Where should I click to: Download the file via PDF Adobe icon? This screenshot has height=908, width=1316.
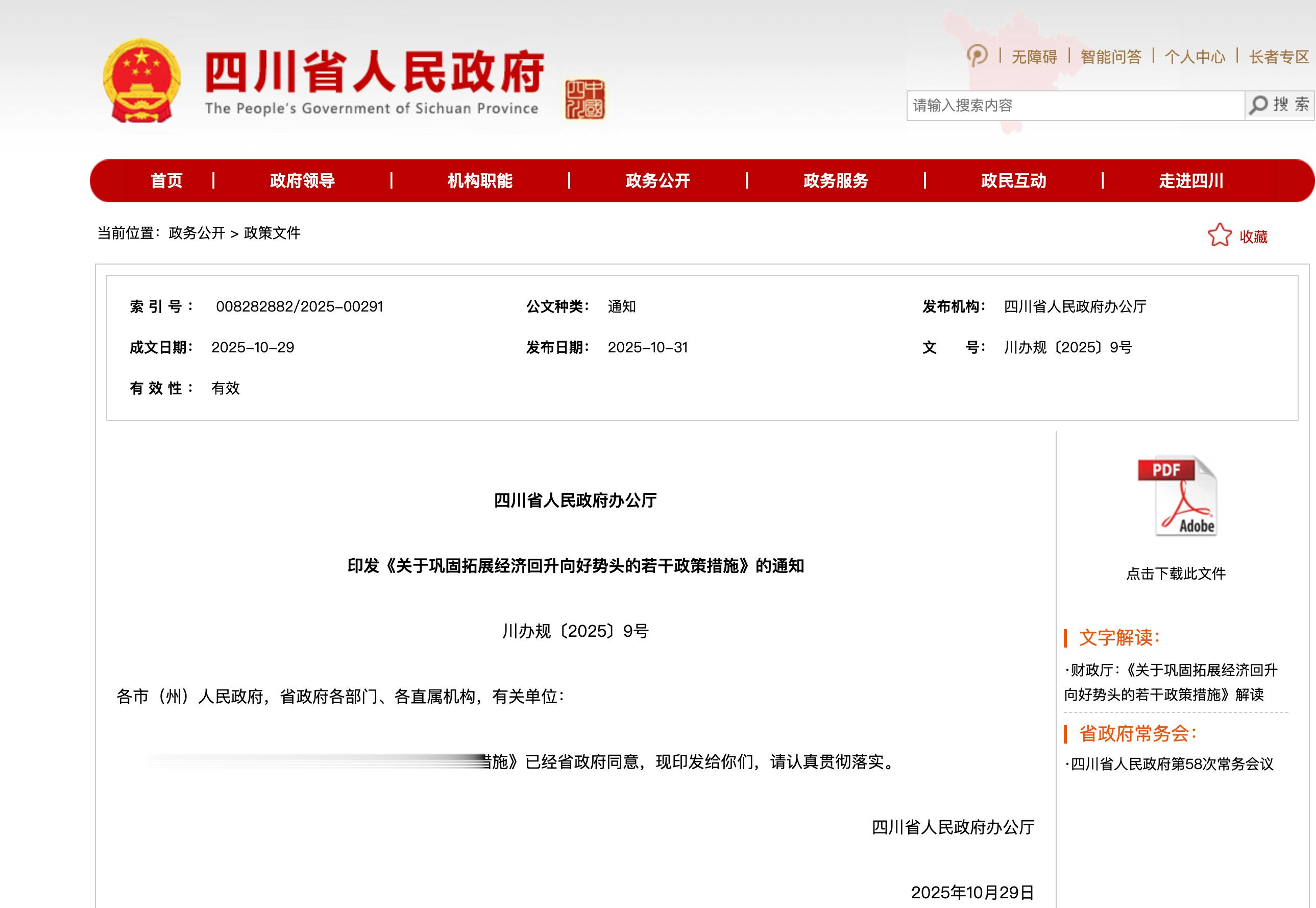[x=1177, y=496]
